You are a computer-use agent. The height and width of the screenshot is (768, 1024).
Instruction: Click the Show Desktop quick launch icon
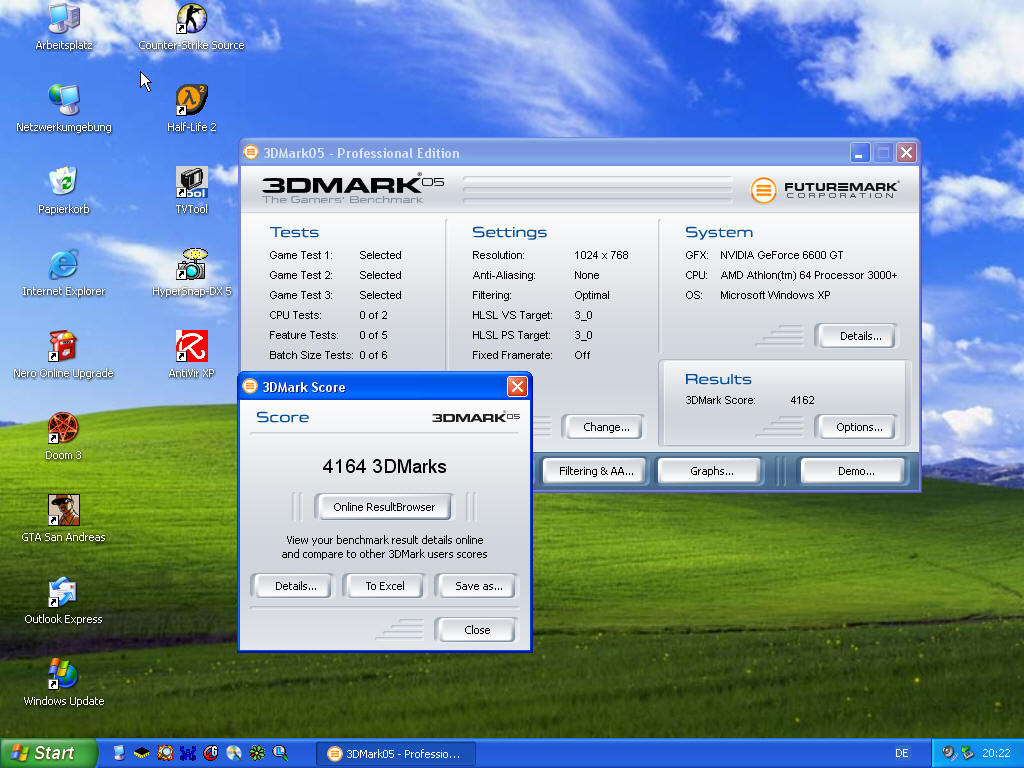pyautogui.click(x=118, y=753)
